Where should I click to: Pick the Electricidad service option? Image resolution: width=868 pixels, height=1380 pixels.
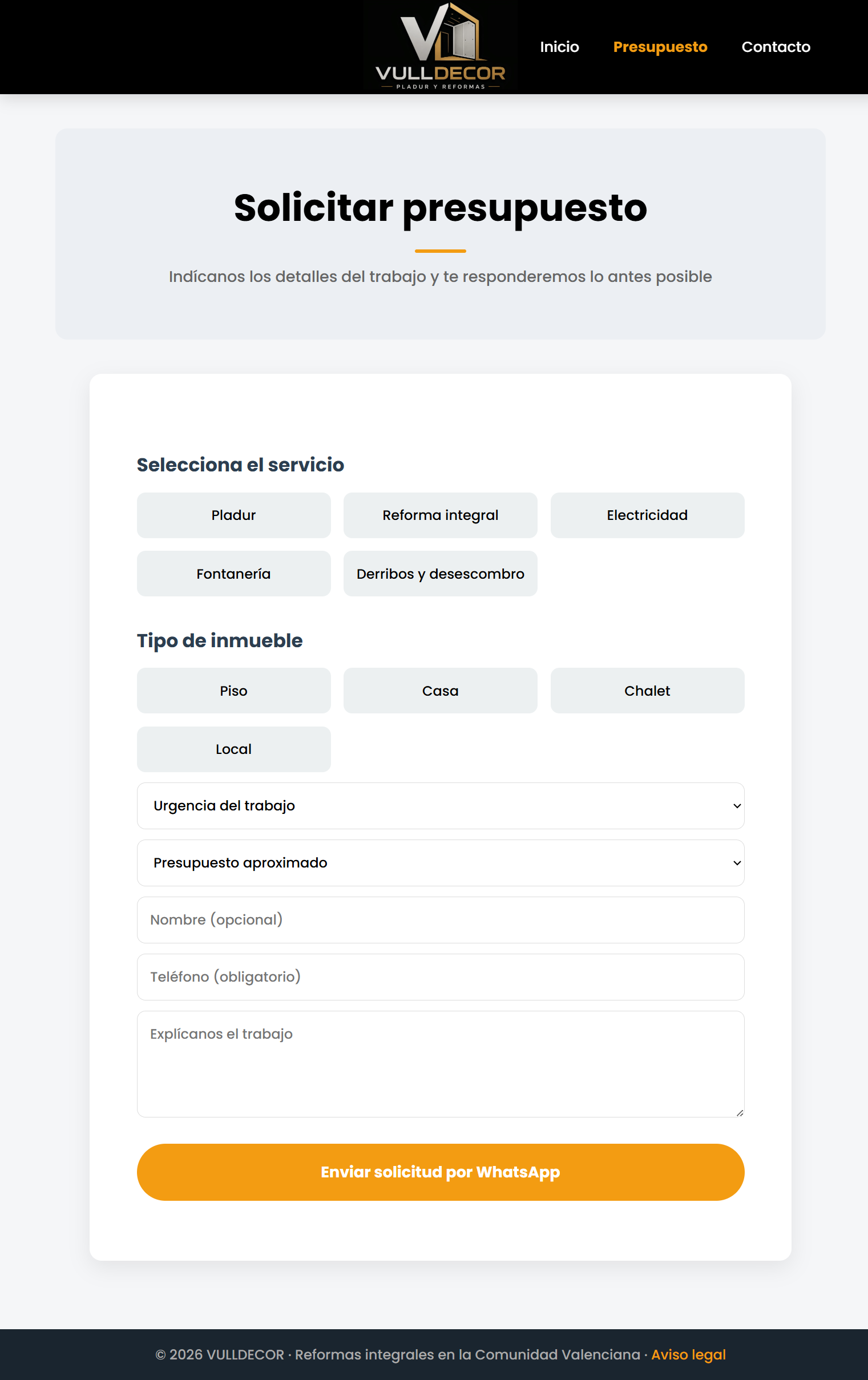click(647, 515)
